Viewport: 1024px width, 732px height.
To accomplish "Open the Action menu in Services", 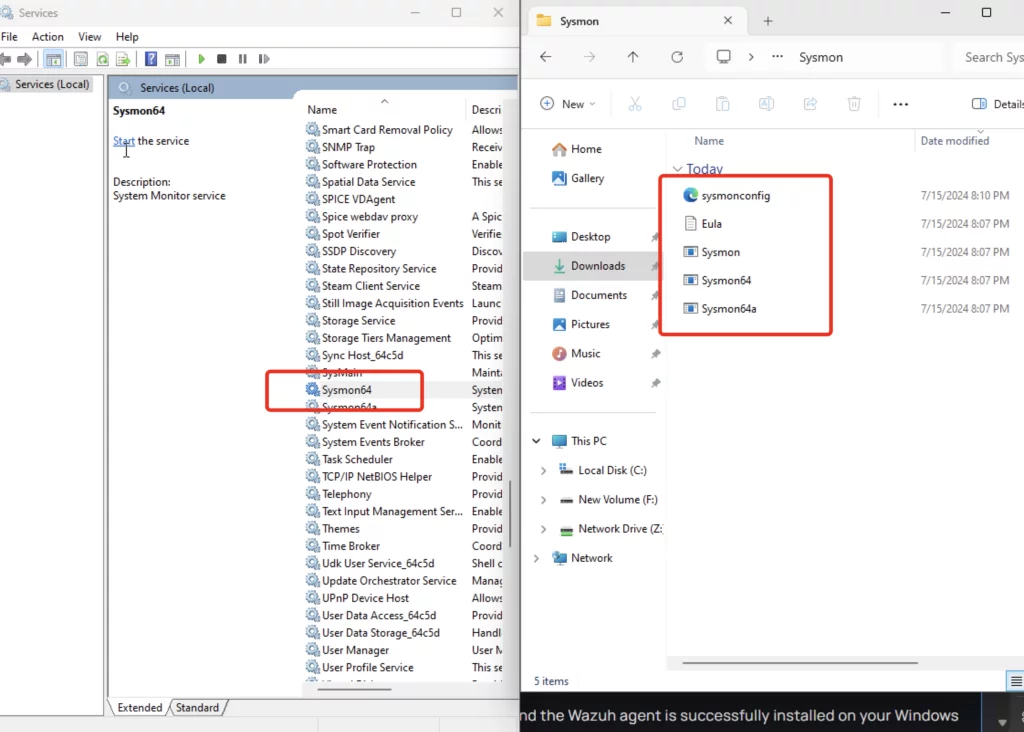I will pyautogui.click(x=47, y=37).
